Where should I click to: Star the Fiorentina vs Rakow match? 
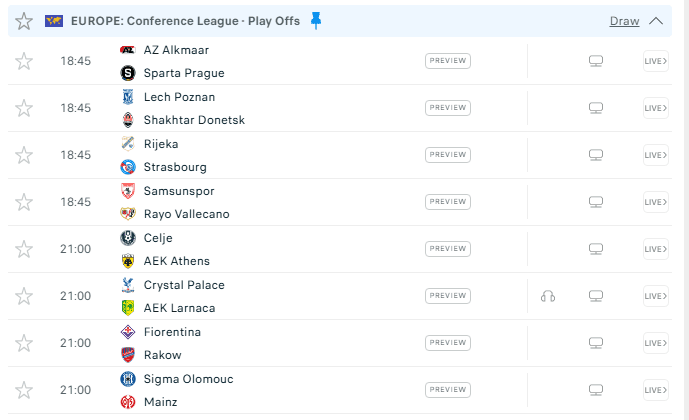click(24, 343)
